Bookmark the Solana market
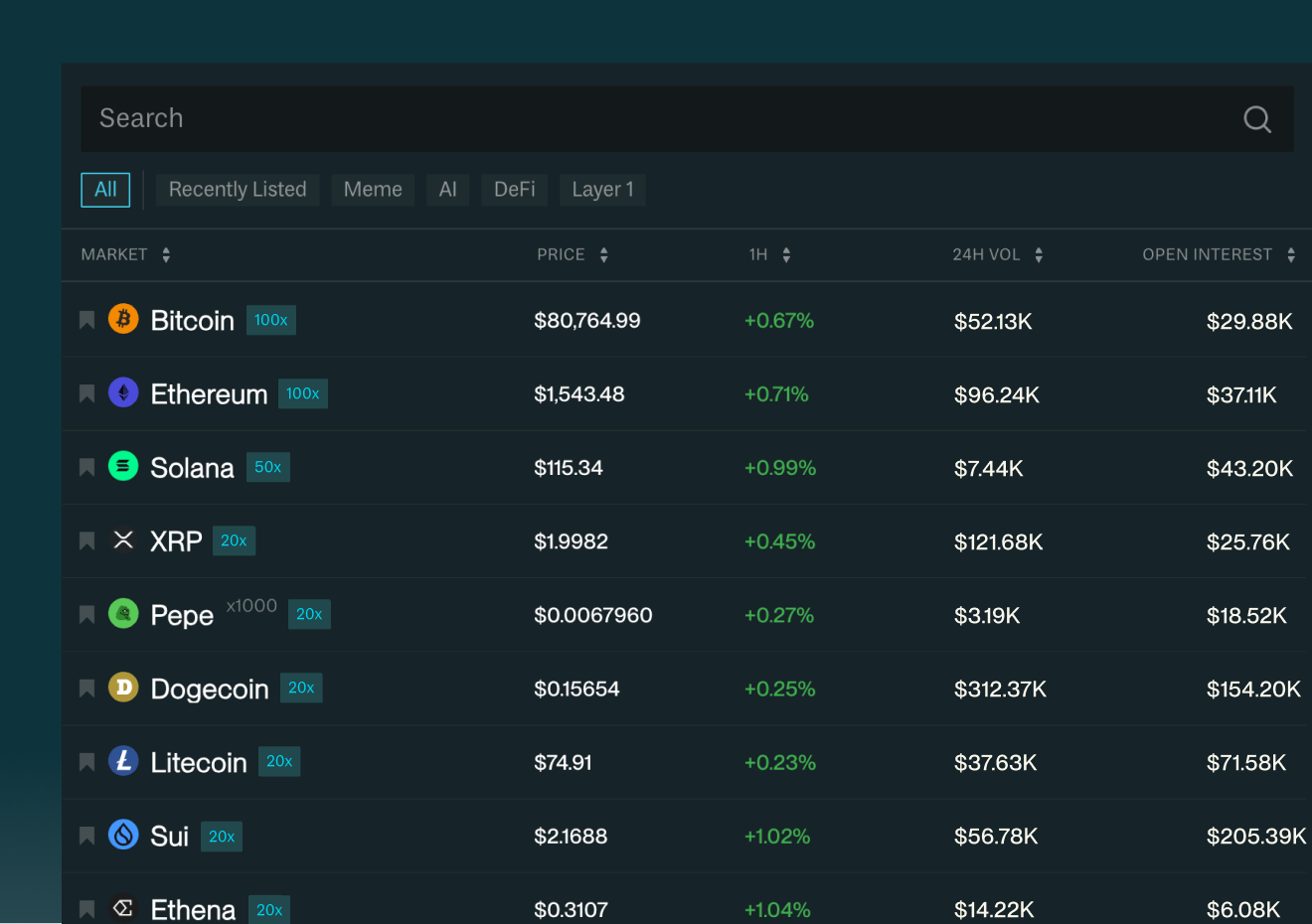 (87, 467)
